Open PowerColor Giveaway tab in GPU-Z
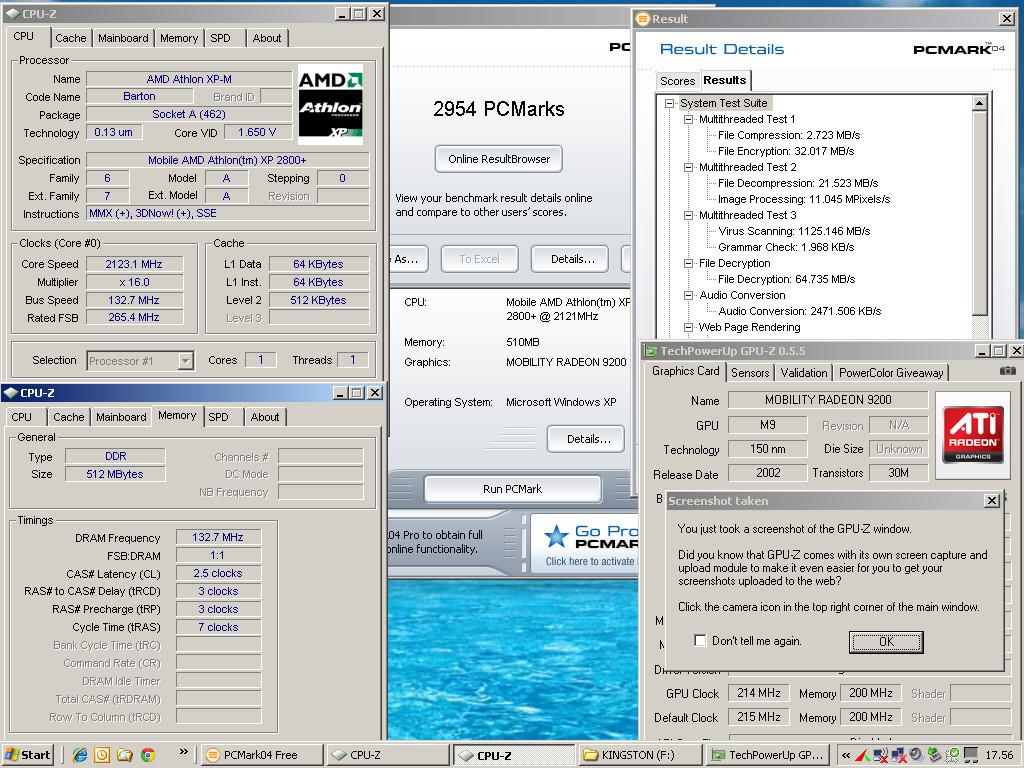This screenshot has height=768, width=1024. [x=891, y=372]
